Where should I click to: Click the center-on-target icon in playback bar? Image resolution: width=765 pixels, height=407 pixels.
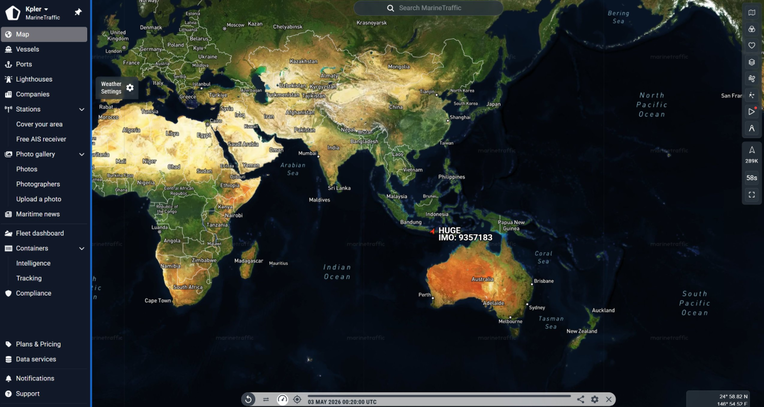[297, 399]
